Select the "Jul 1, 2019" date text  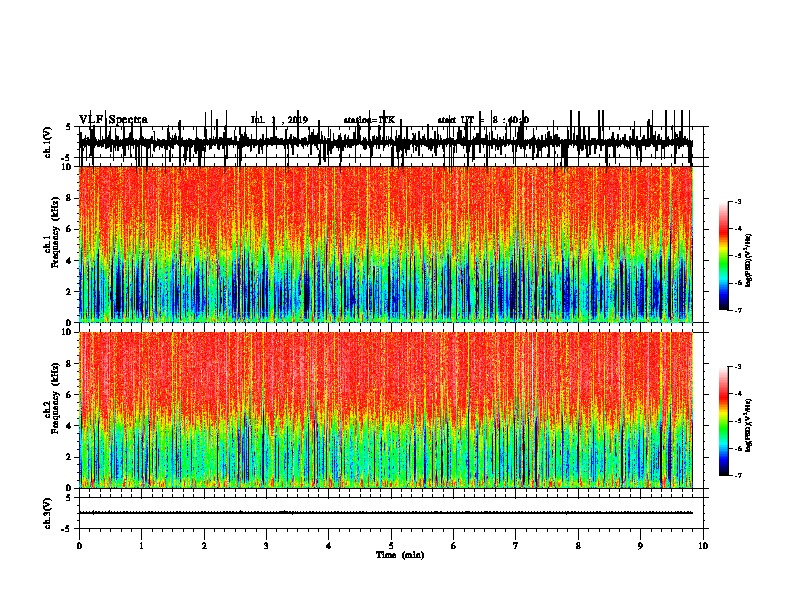[x=279, y=120]
